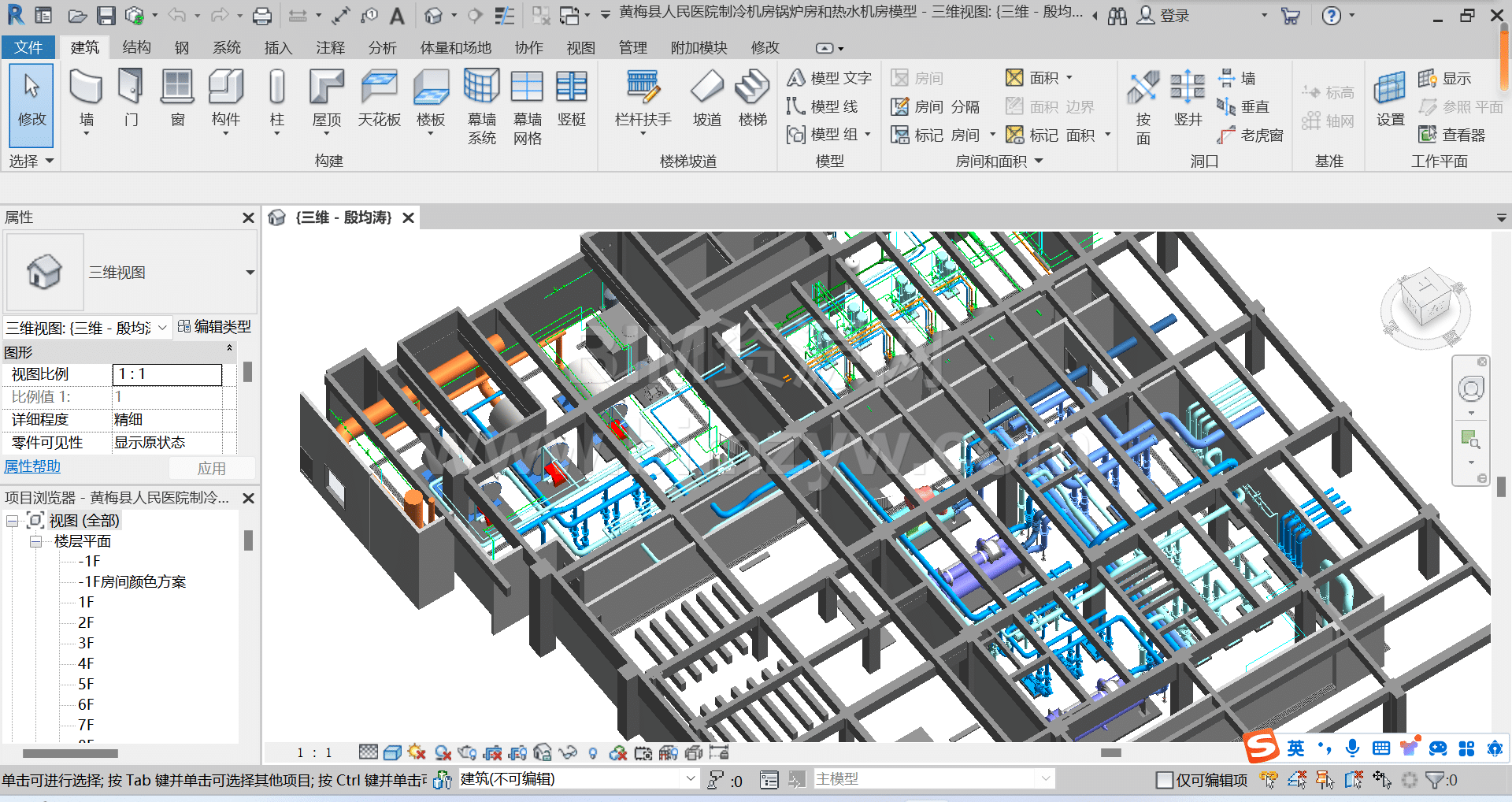Image resolution: width=1512 pixels, height=802 pixels.
Task: Toggle Temporary Hide/Isolate glasses icon
Action: coord(568,753)
